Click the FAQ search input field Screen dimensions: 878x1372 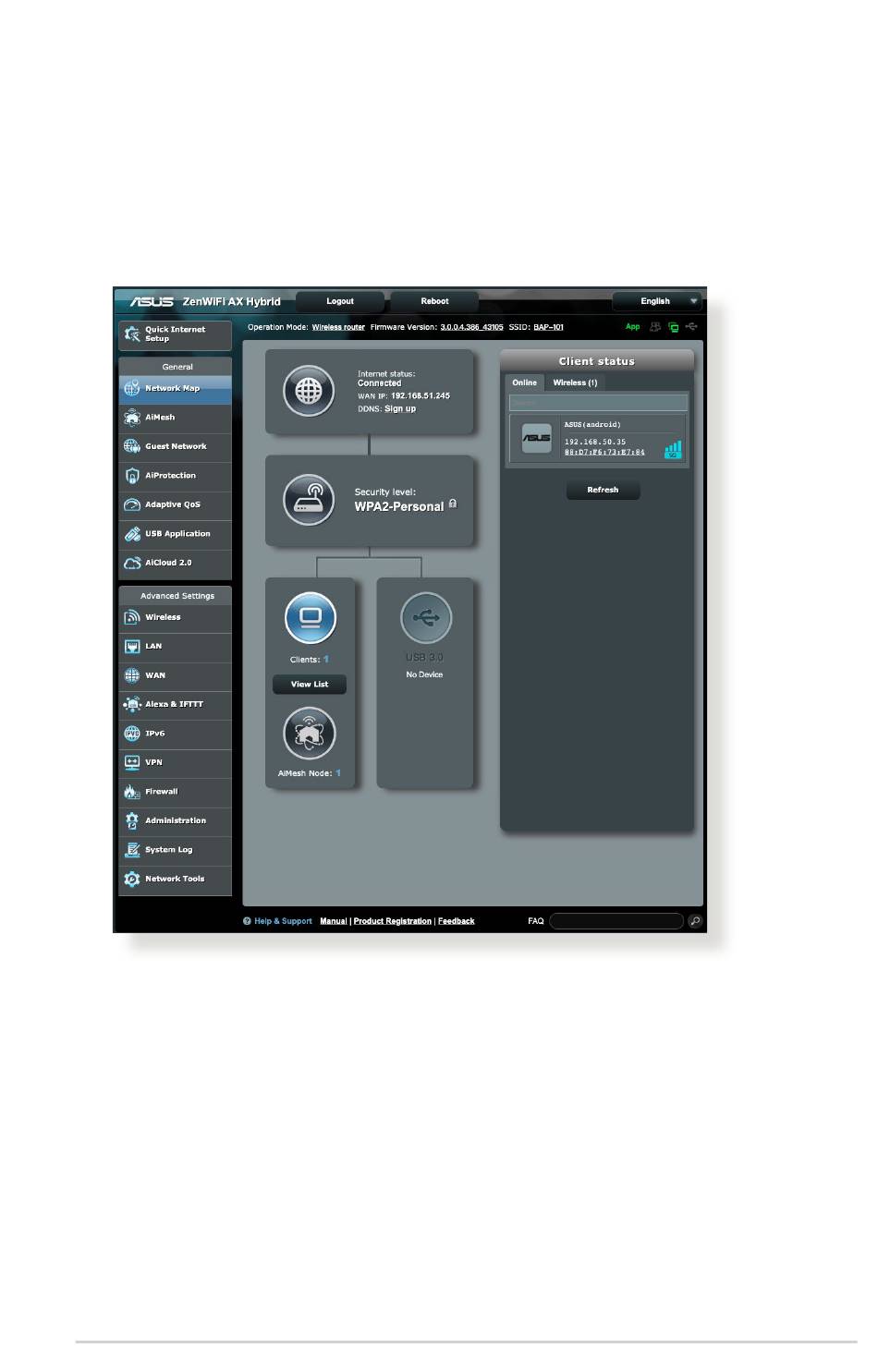(x=616, y=922)
